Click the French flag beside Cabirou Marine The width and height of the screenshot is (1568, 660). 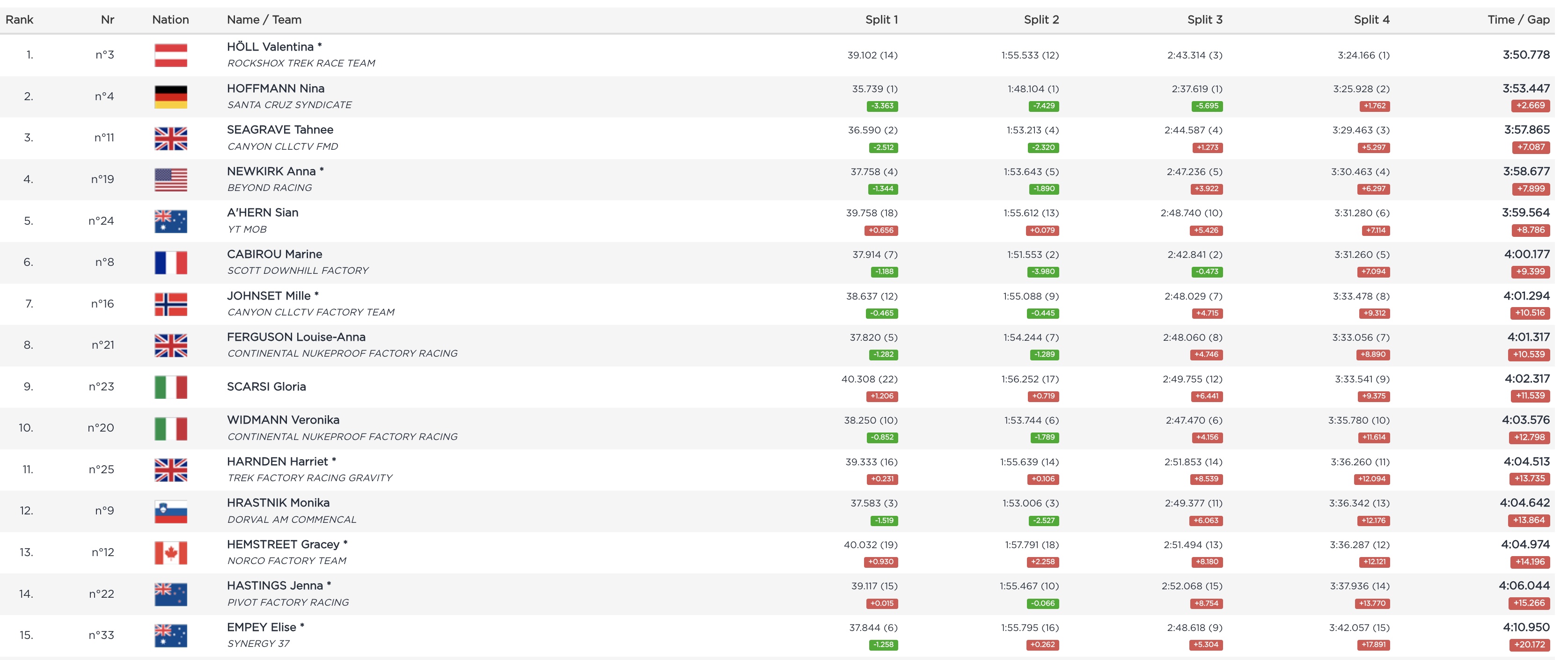[x=170, y=263]
